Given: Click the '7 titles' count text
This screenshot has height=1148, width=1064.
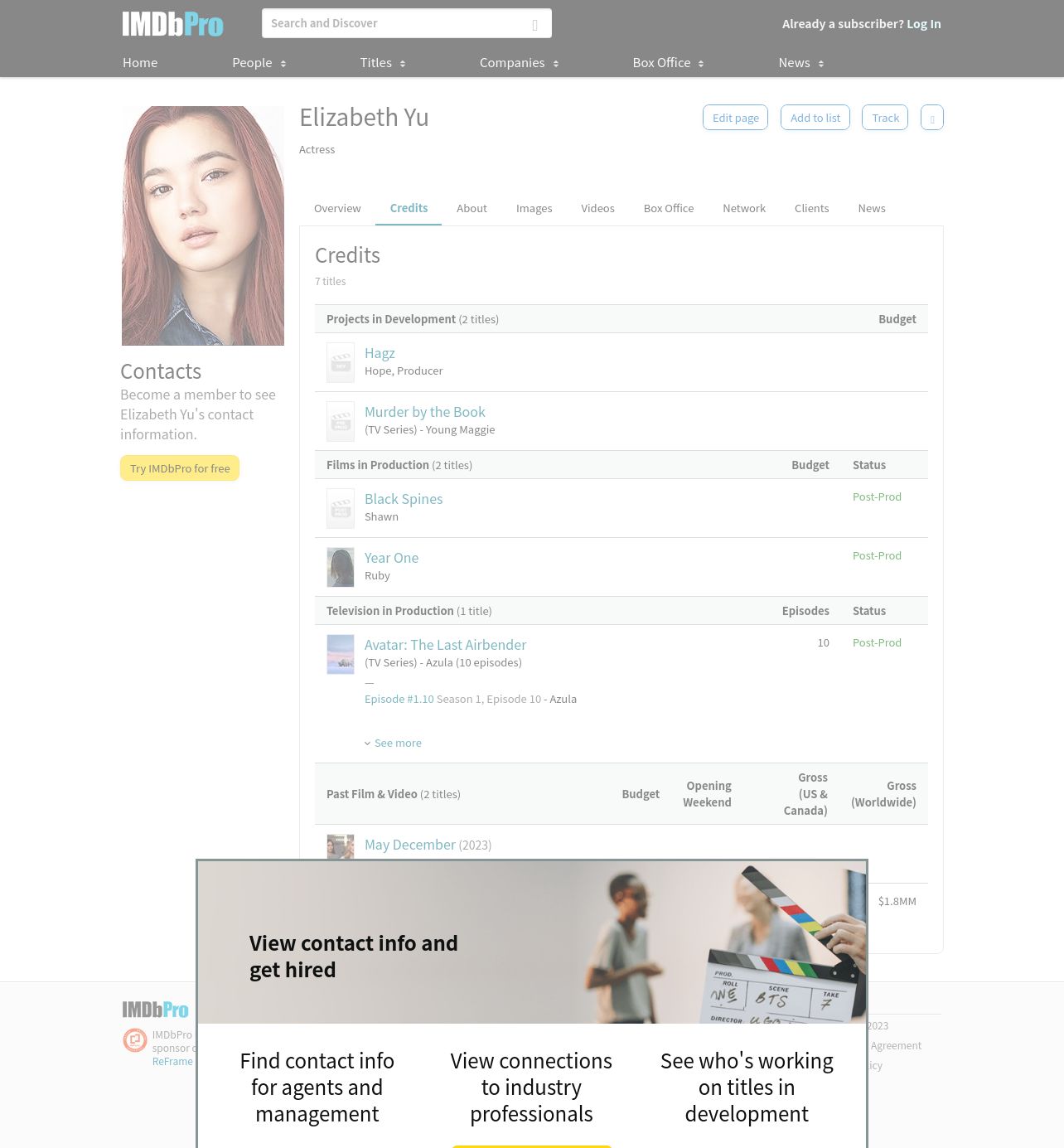Looking at the screenshot, I should (x=331, y=282).
